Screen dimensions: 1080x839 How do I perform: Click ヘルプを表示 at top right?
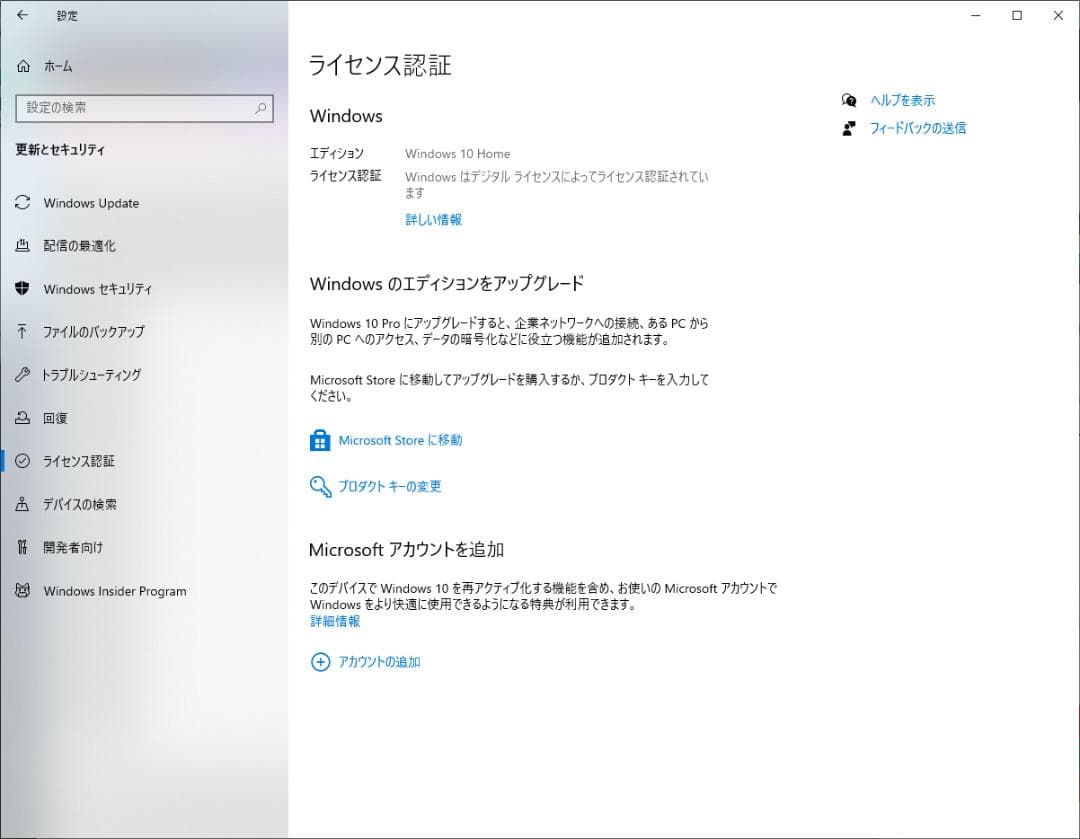pyautogui.click(x=903, y=100)
